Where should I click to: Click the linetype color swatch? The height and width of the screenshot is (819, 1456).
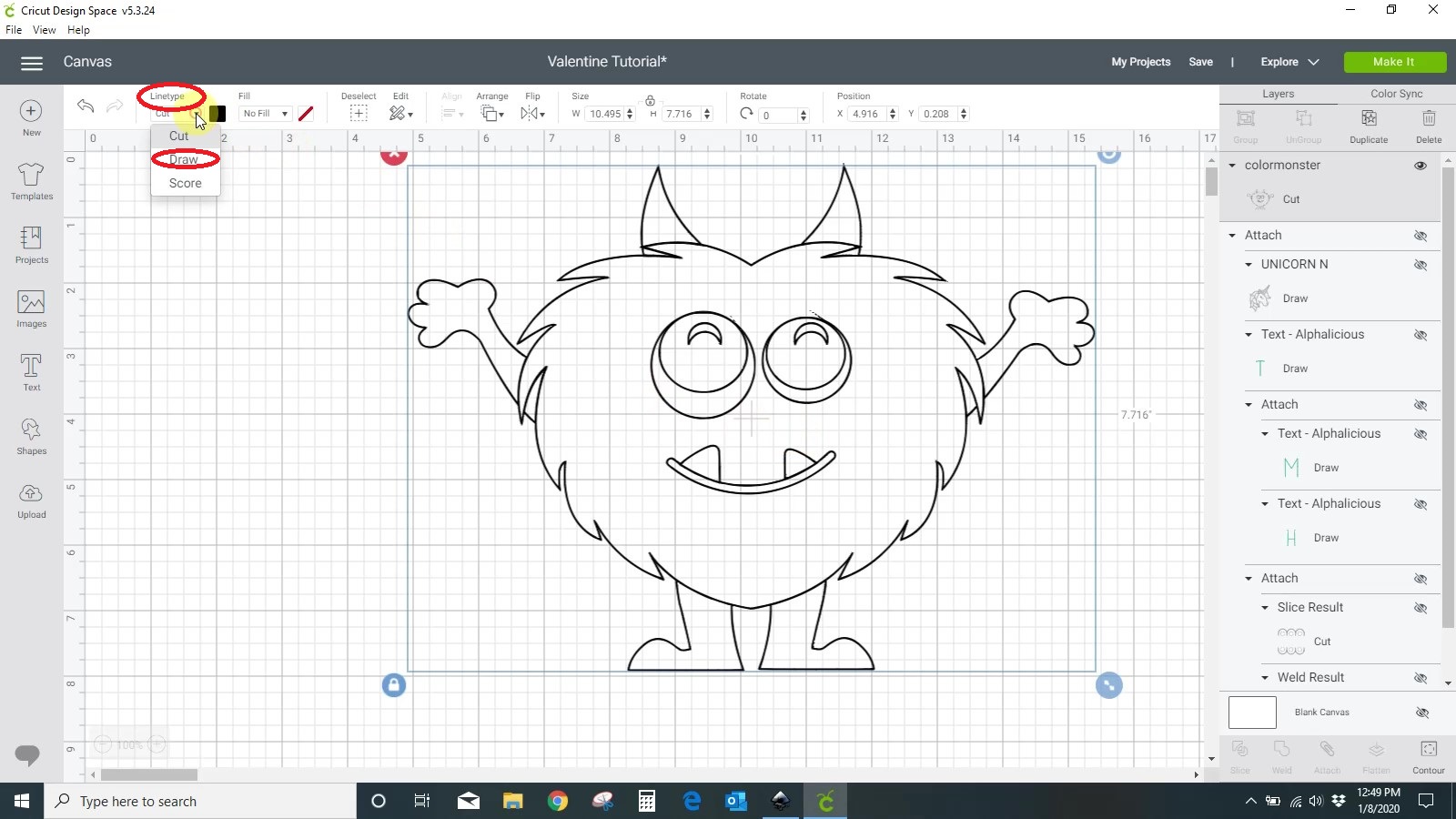tap(217, 114)
